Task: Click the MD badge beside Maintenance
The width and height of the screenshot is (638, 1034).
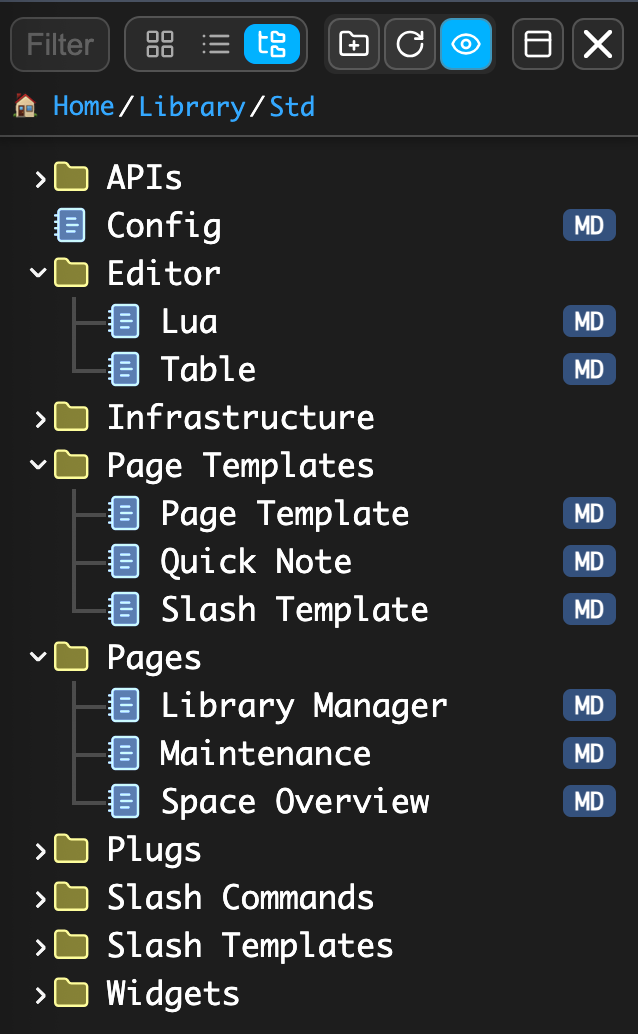Action: pos(589,753)
